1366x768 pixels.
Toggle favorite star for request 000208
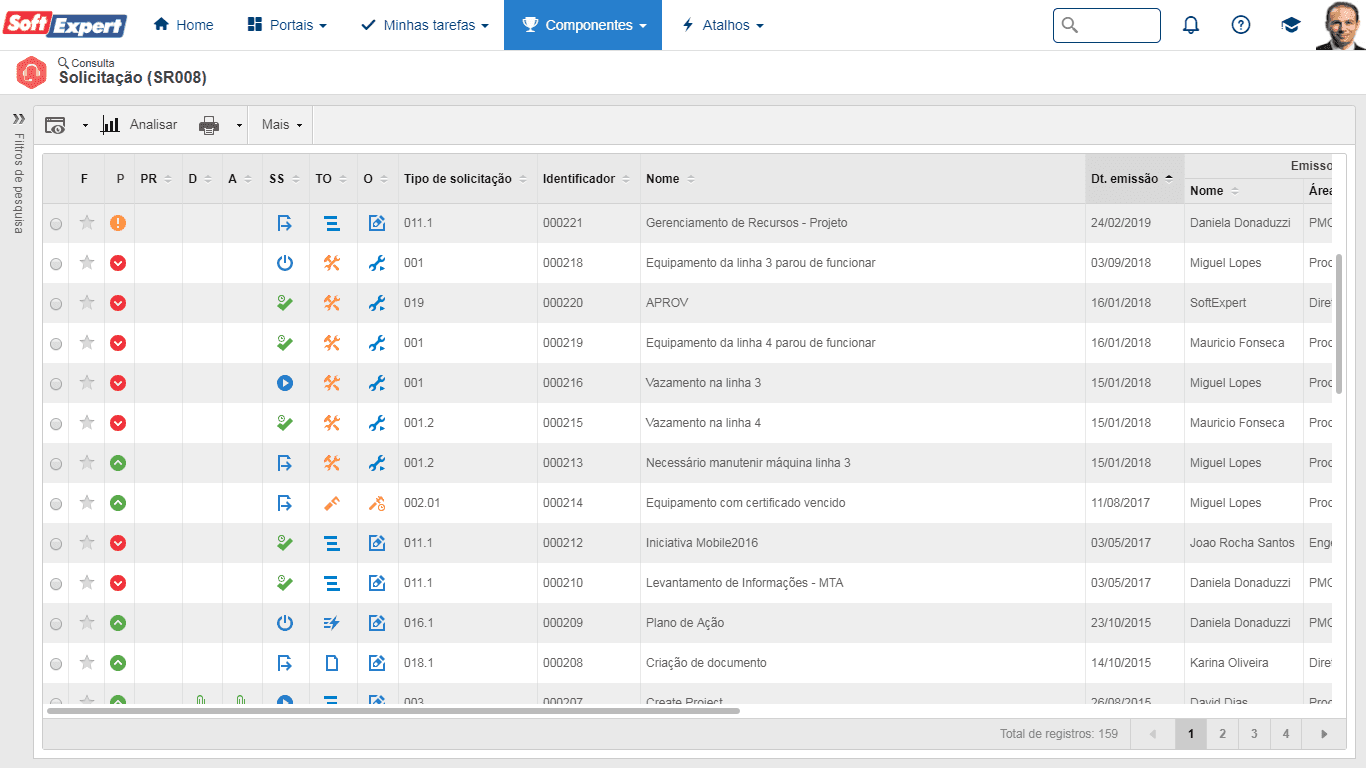(87, 662)
